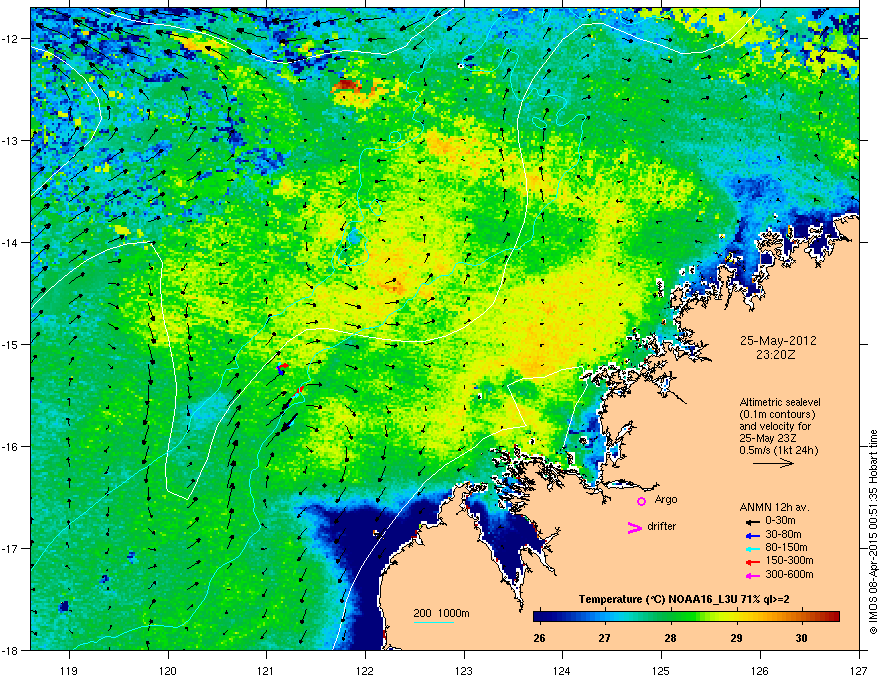Click the longitude axis label 120
Image resolution: width=880 pixels, height=680 pixels.
click(x=168, y=670)
